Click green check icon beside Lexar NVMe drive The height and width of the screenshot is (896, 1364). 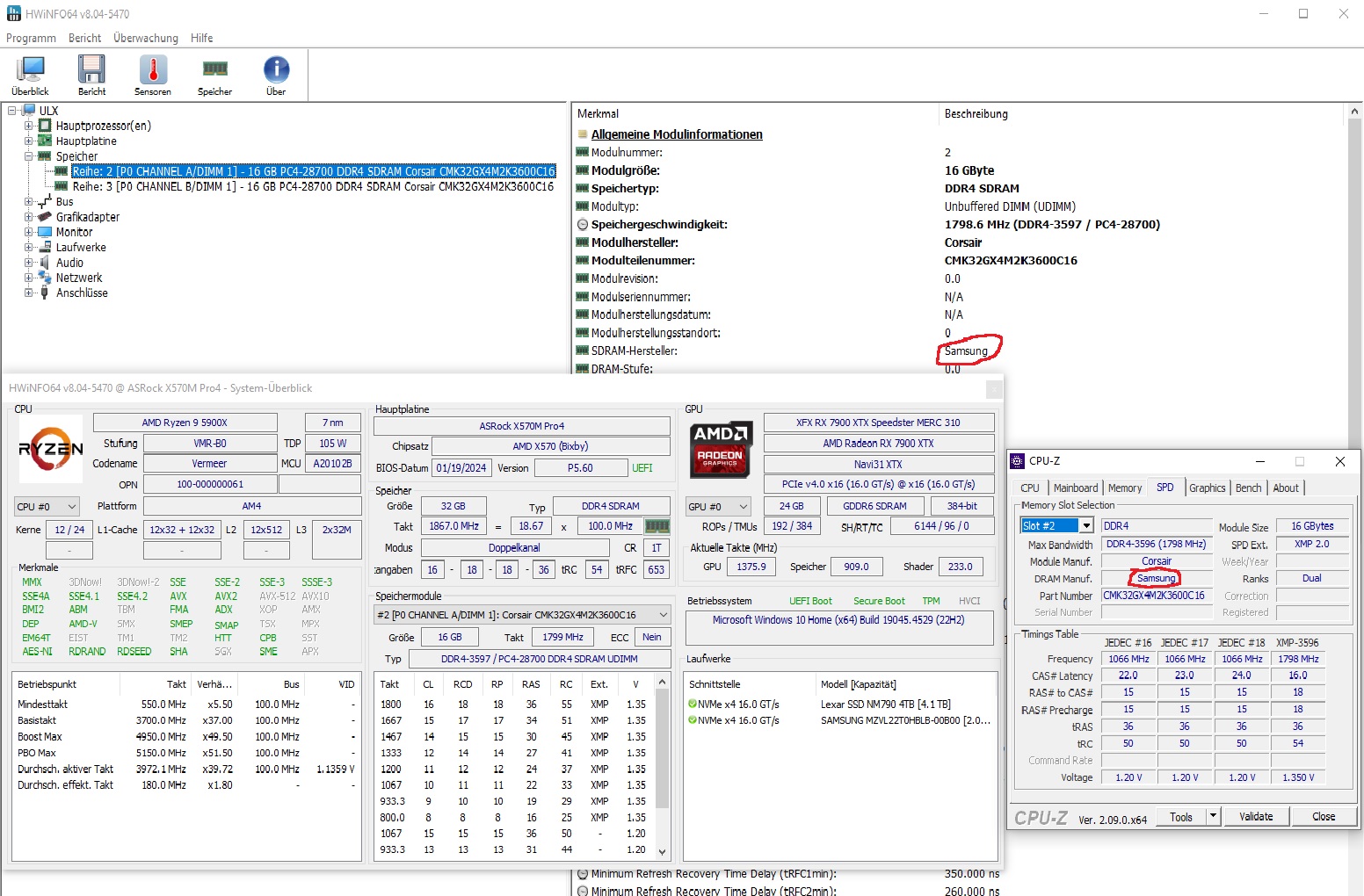click(693, 705)
